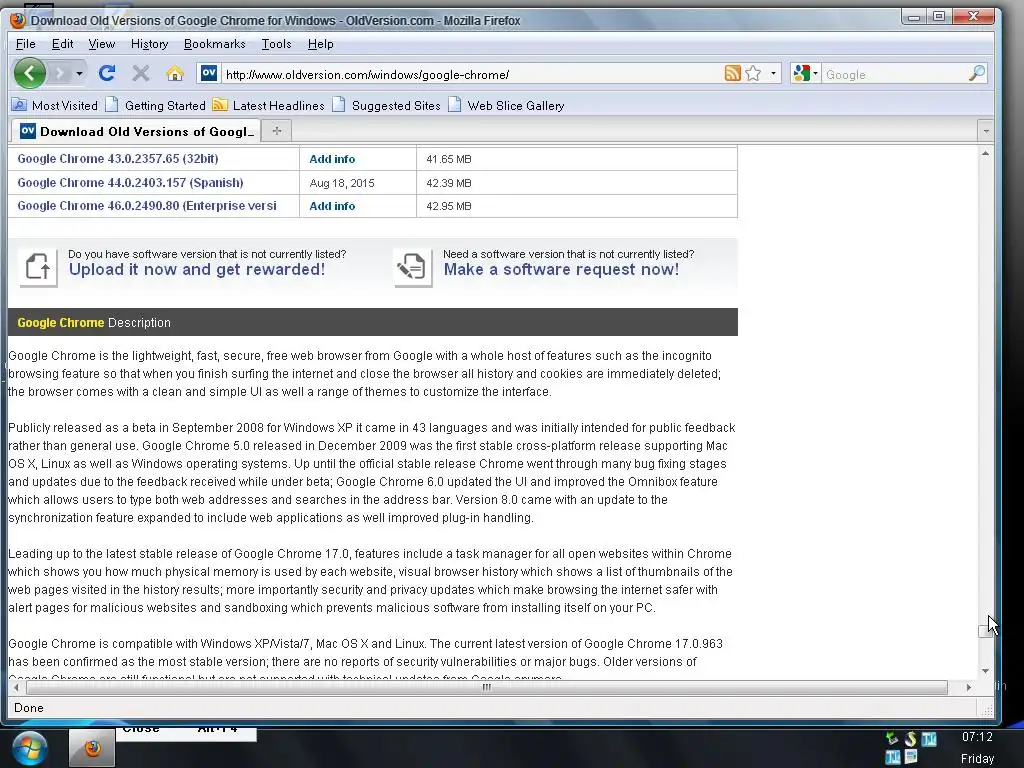Click the Stop loading X icon
Image resolution: width=1024 pixels, height=768 pixels.
click(x=140, y=73)
